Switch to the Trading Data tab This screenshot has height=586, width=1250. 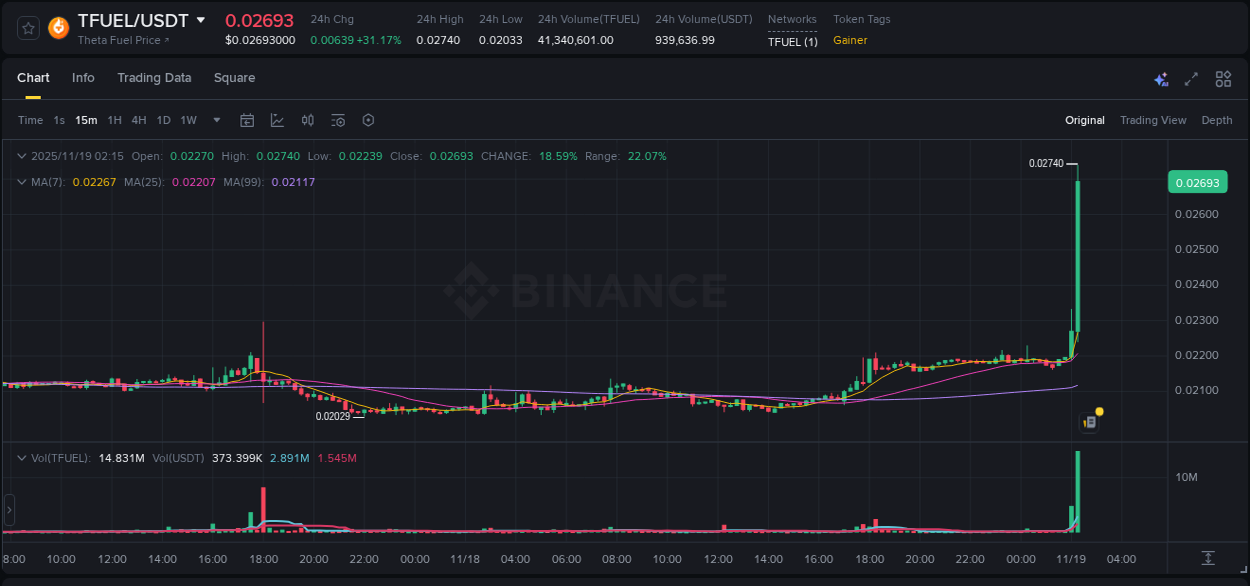click(154, 78)
